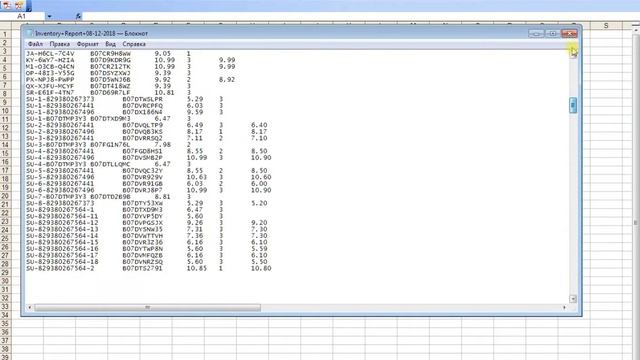640x360 pixels.
Task: Click the text B07DVNRZSQ
Action: [143, 262]
